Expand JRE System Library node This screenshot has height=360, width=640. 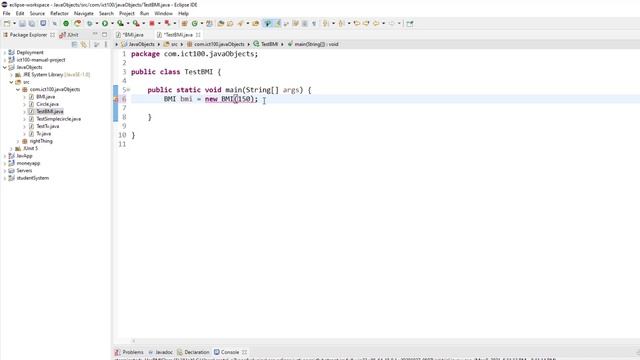[x=11, y=75]
